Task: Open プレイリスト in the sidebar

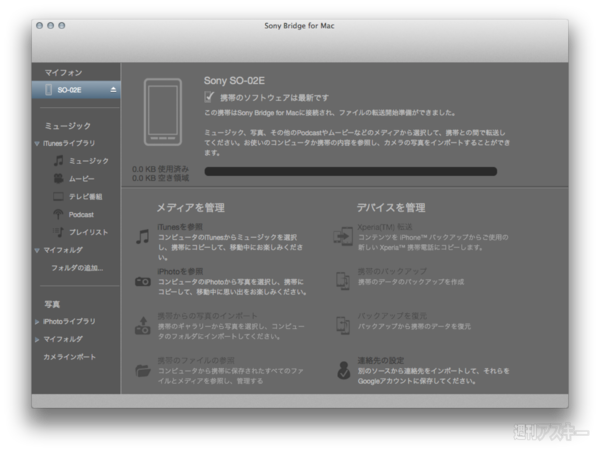Action: click(88, 232)
